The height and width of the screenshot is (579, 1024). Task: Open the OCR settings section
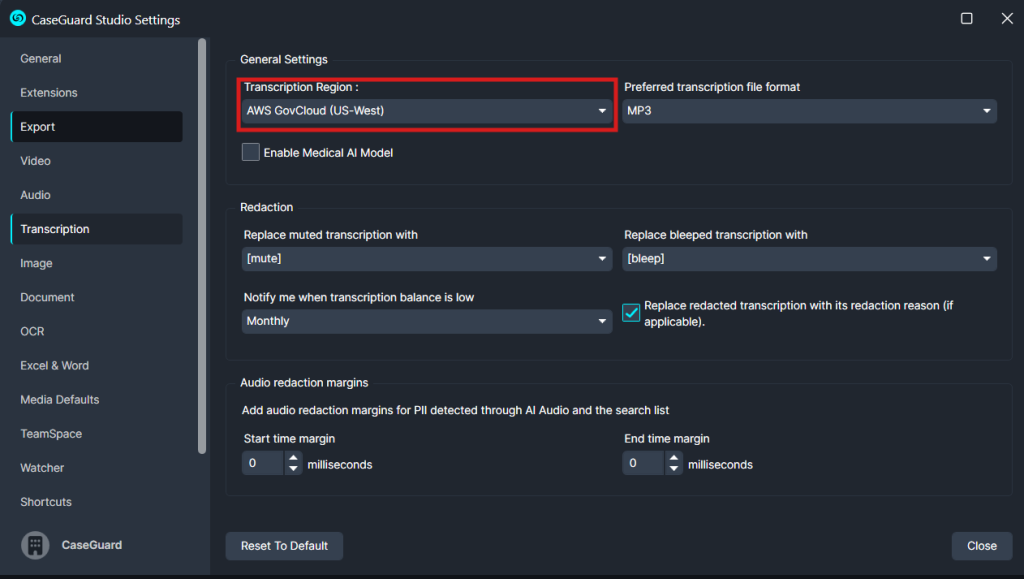point(32,331)
